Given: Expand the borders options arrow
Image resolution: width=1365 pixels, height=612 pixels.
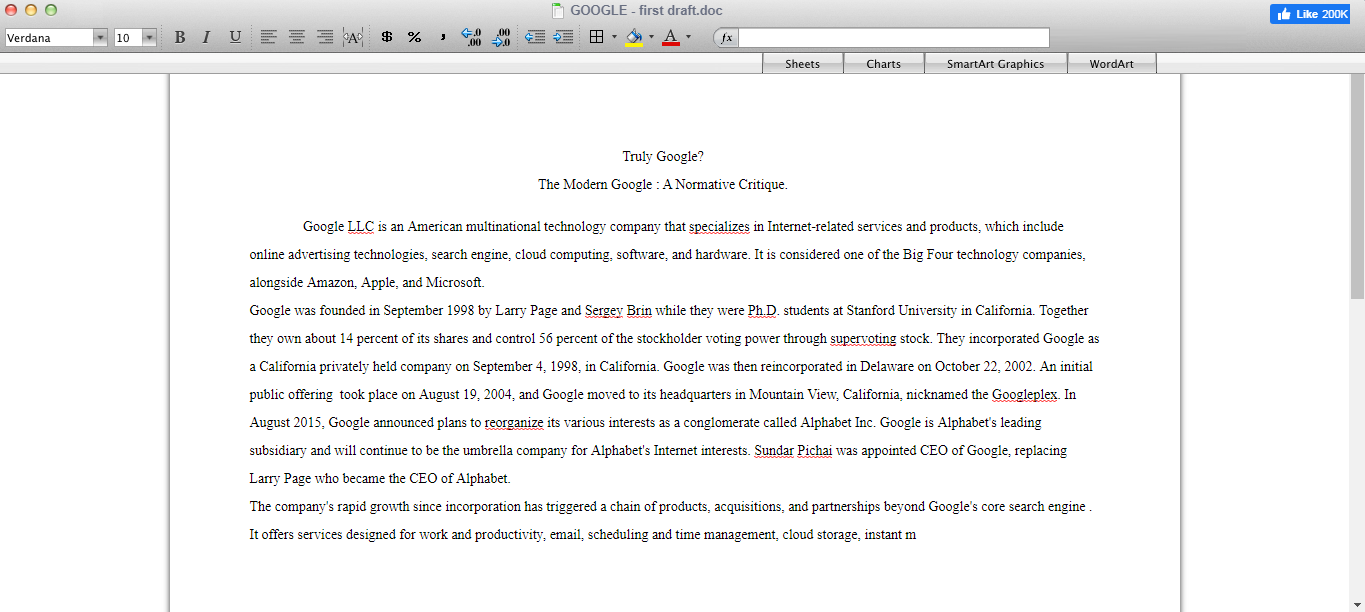Looking at the screenshot, I should click(x=614, y=37).
